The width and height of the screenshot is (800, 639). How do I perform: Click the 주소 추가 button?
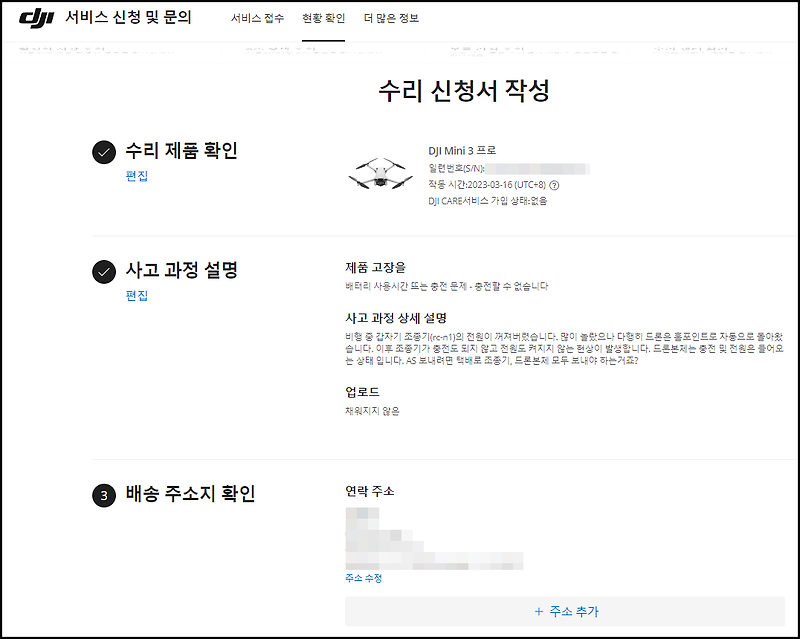point(565,611)
